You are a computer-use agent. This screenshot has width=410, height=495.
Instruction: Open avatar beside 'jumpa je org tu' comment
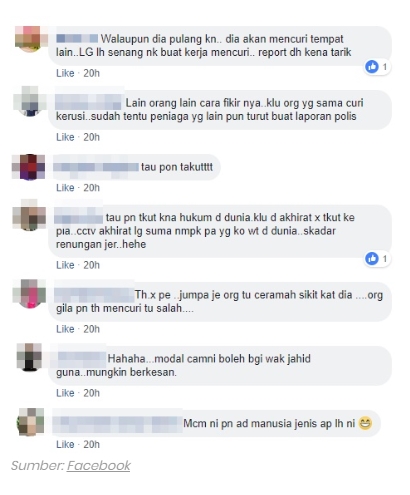(x=29, y=293)
